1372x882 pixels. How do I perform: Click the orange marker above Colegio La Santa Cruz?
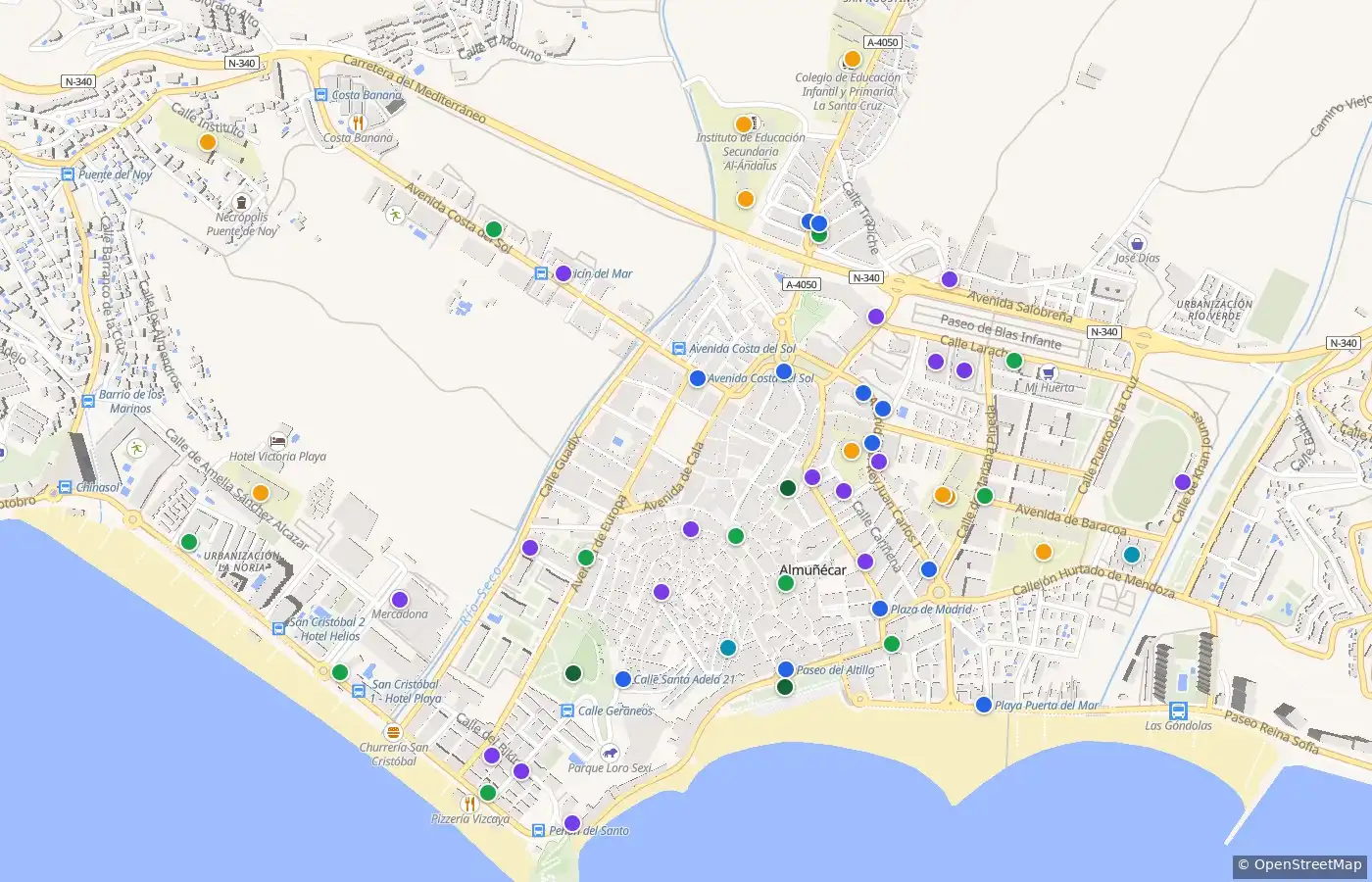pos(853,59)
